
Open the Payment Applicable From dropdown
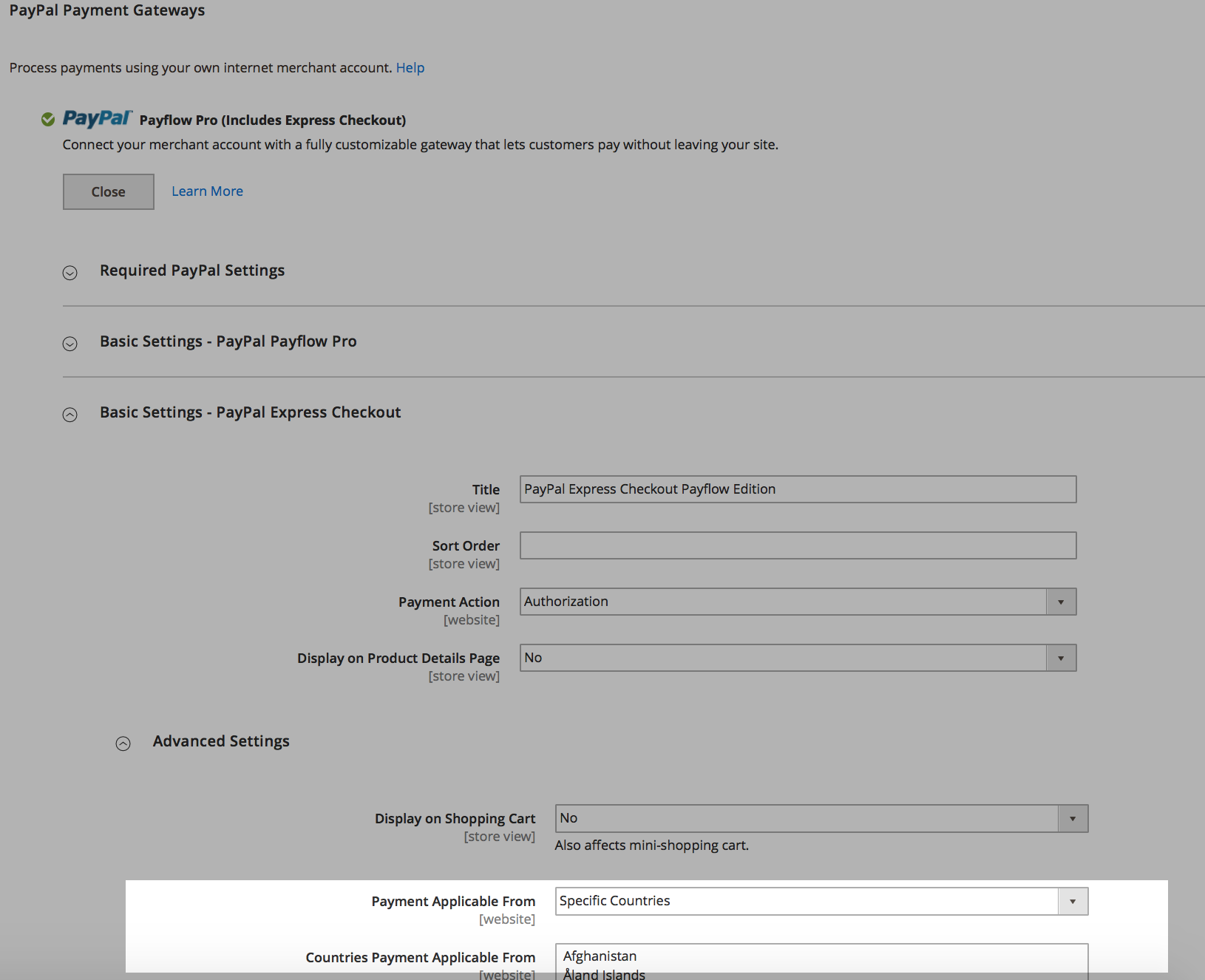(806, 901)
